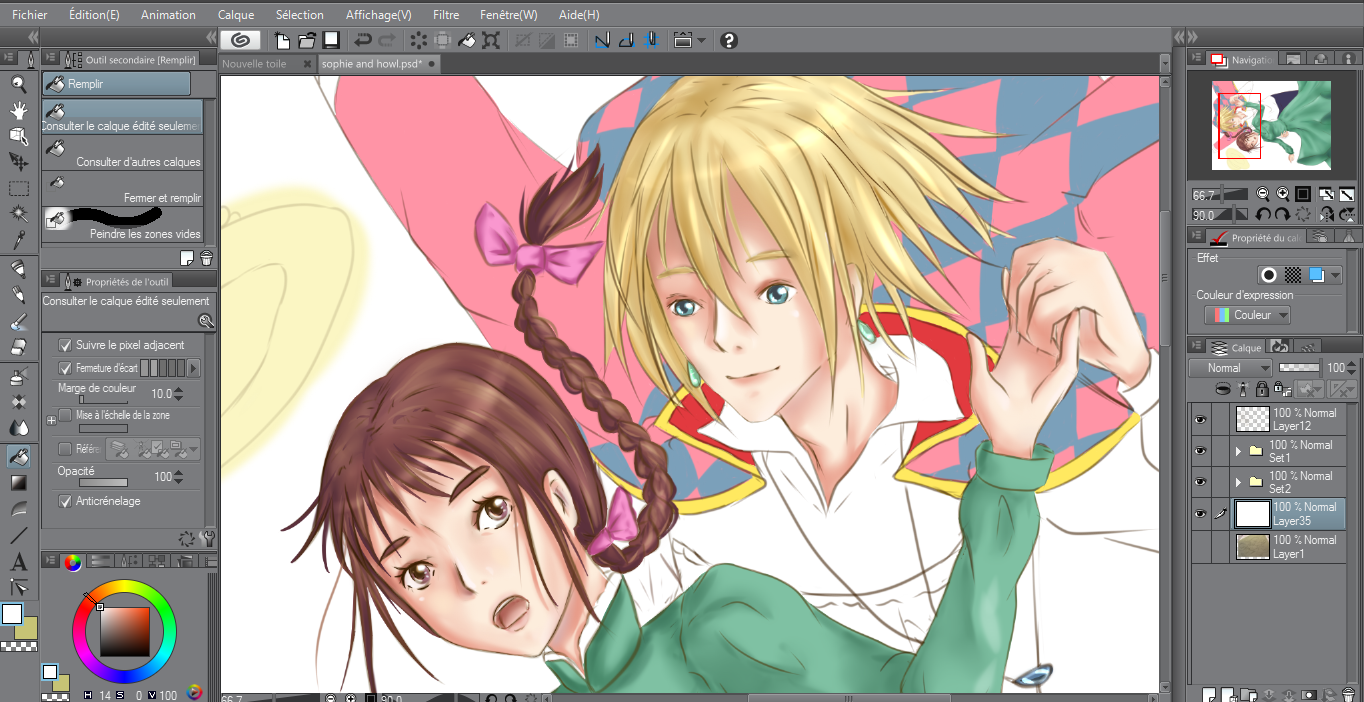1364x702 pixels.
Task: Choose Consulter d'autres calques sub tool
Action: (x=123, y=153)
